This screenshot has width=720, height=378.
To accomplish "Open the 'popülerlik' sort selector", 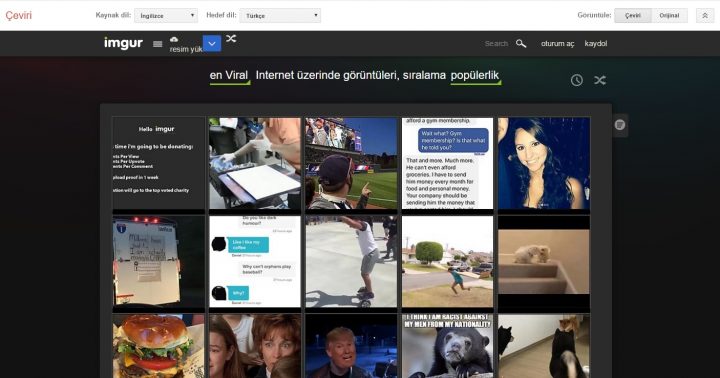I will pos(475,76).
